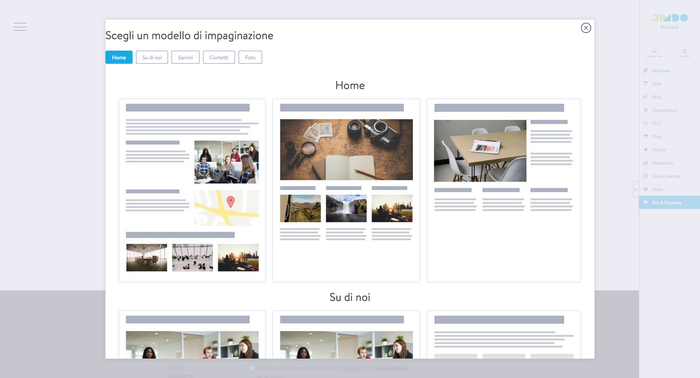This screenshot has width=700, height=378.
Task: Open SEO from the sidebar
Action: [x=669, y=123]
